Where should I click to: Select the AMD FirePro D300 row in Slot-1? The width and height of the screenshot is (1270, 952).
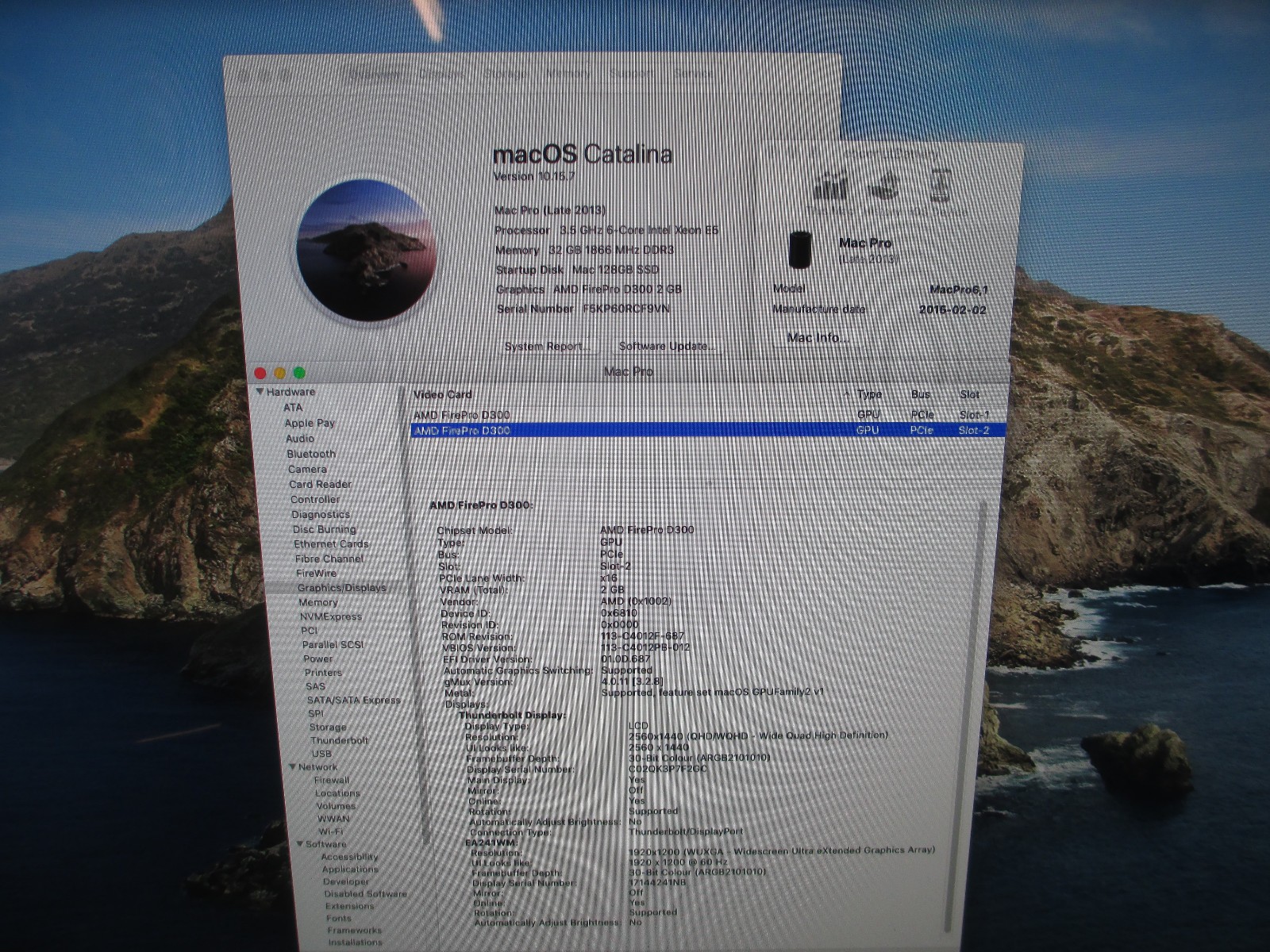[x=706, y=415]
